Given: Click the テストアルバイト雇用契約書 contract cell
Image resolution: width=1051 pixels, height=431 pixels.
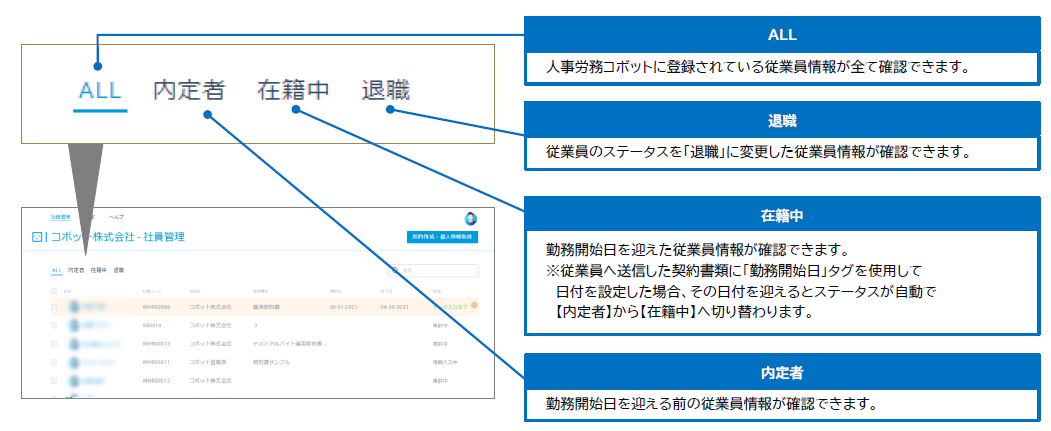Looking at the screenshot, I should click(x=290, y=344).
